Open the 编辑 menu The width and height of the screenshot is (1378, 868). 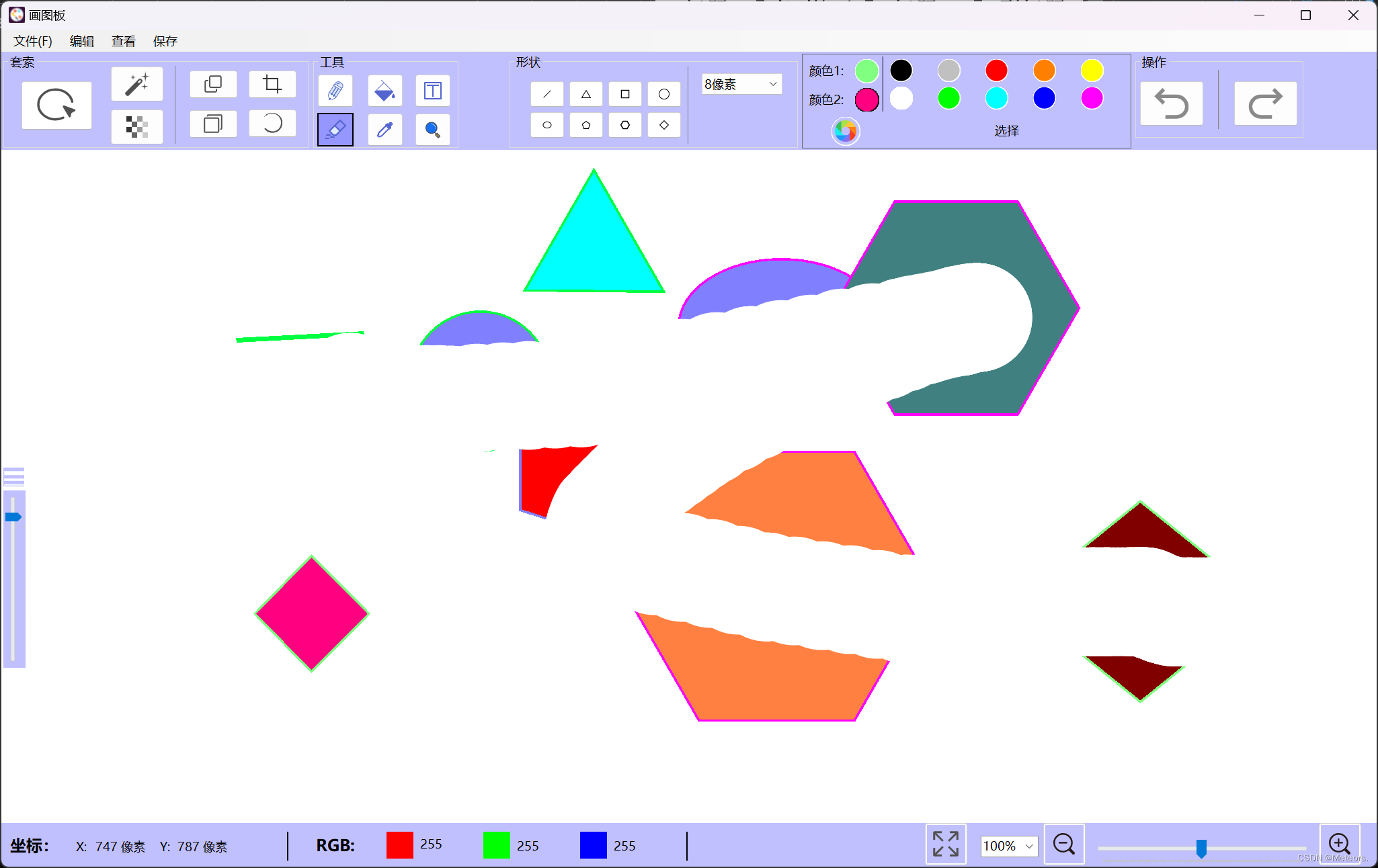(82, 41)
